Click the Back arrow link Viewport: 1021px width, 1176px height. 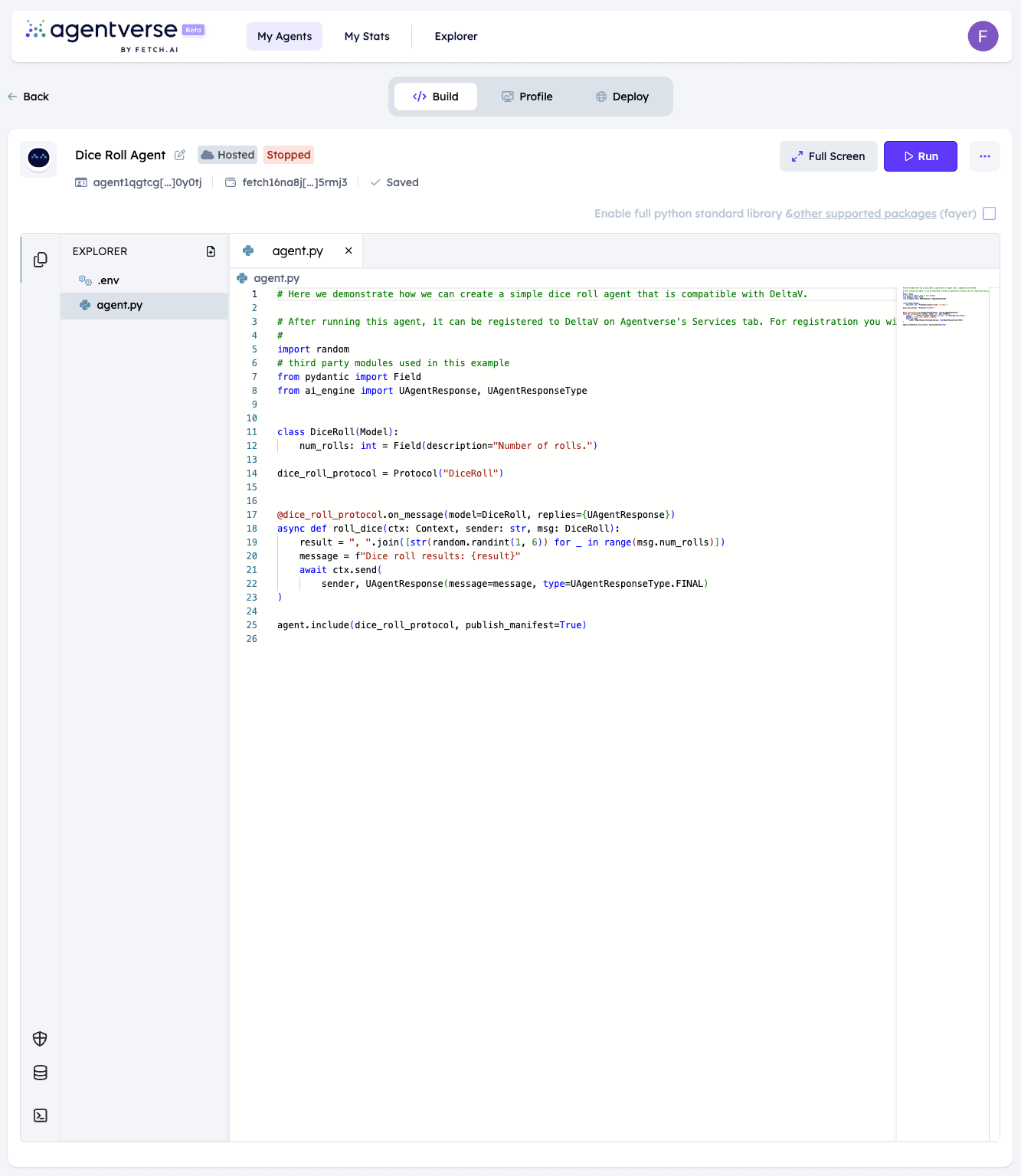click(x=28, y=97)
